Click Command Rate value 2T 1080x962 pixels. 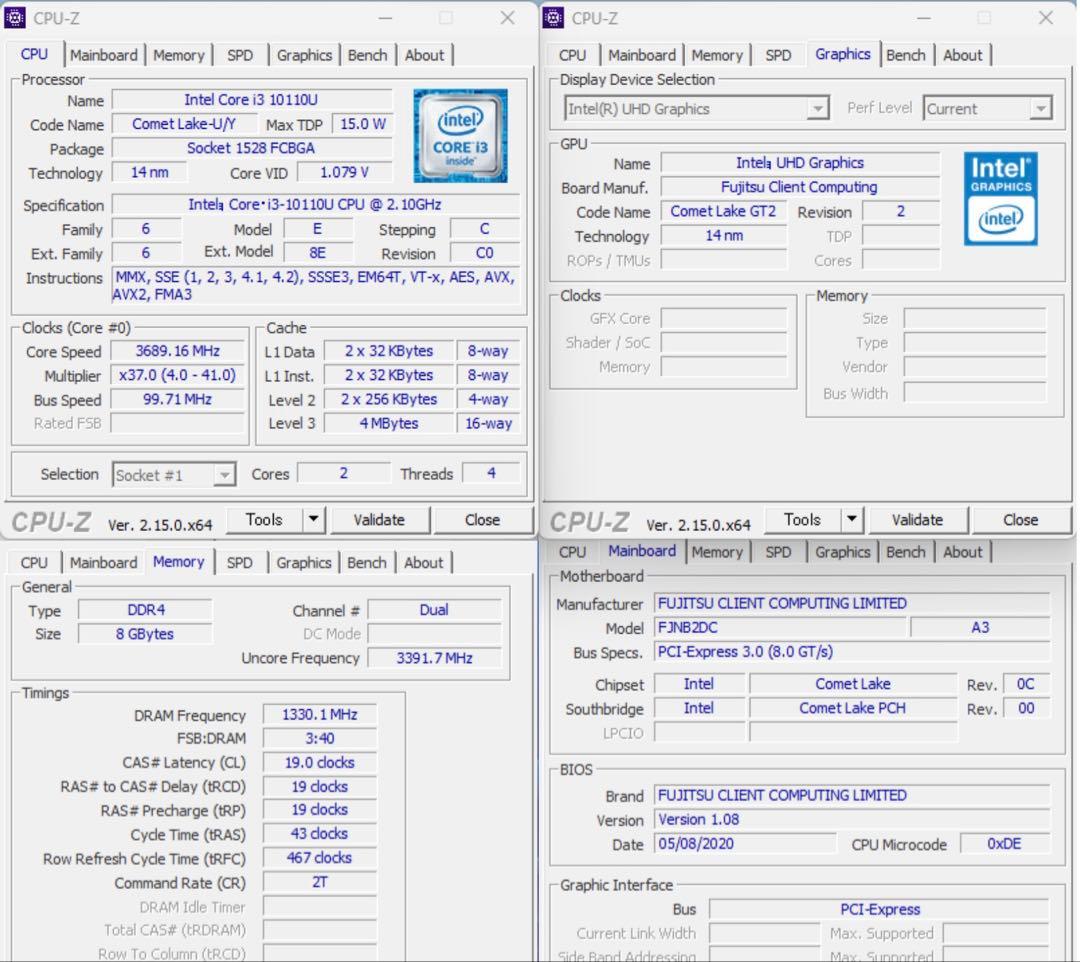tap(320, 882)
